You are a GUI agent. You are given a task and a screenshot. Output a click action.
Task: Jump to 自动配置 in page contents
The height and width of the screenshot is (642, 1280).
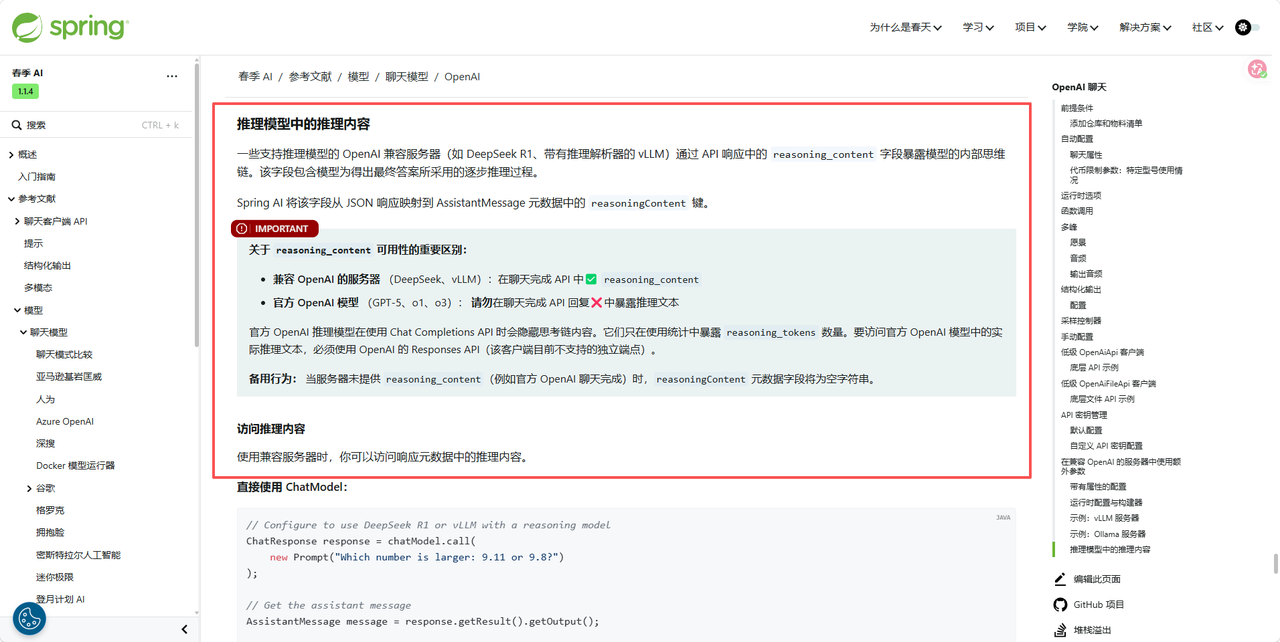pyautogui.click(x=1077, y=139)
